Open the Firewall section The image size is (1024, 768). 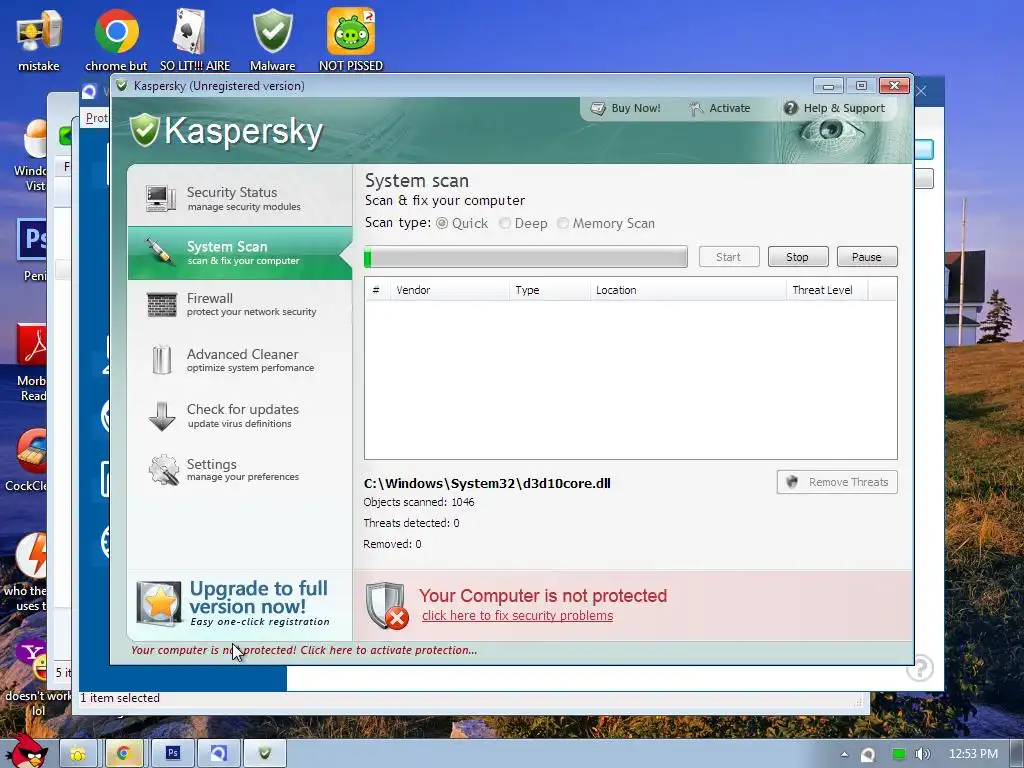240,305
